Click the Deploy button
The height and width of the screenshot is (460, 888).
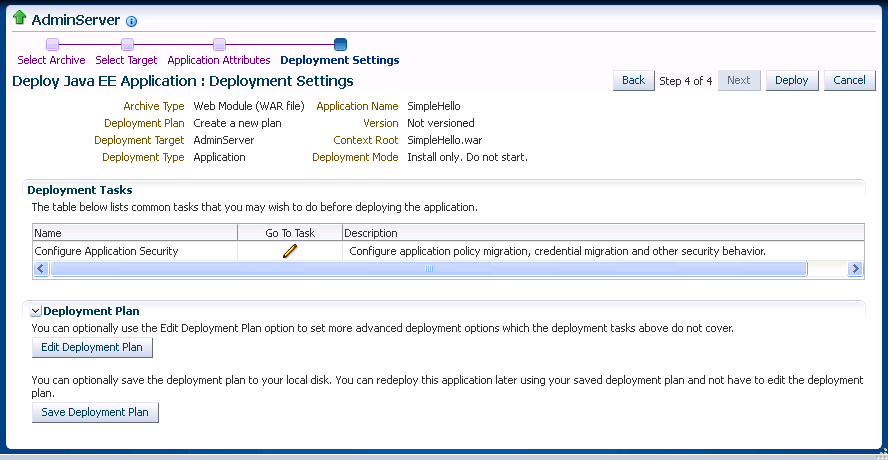coord(792,80)
